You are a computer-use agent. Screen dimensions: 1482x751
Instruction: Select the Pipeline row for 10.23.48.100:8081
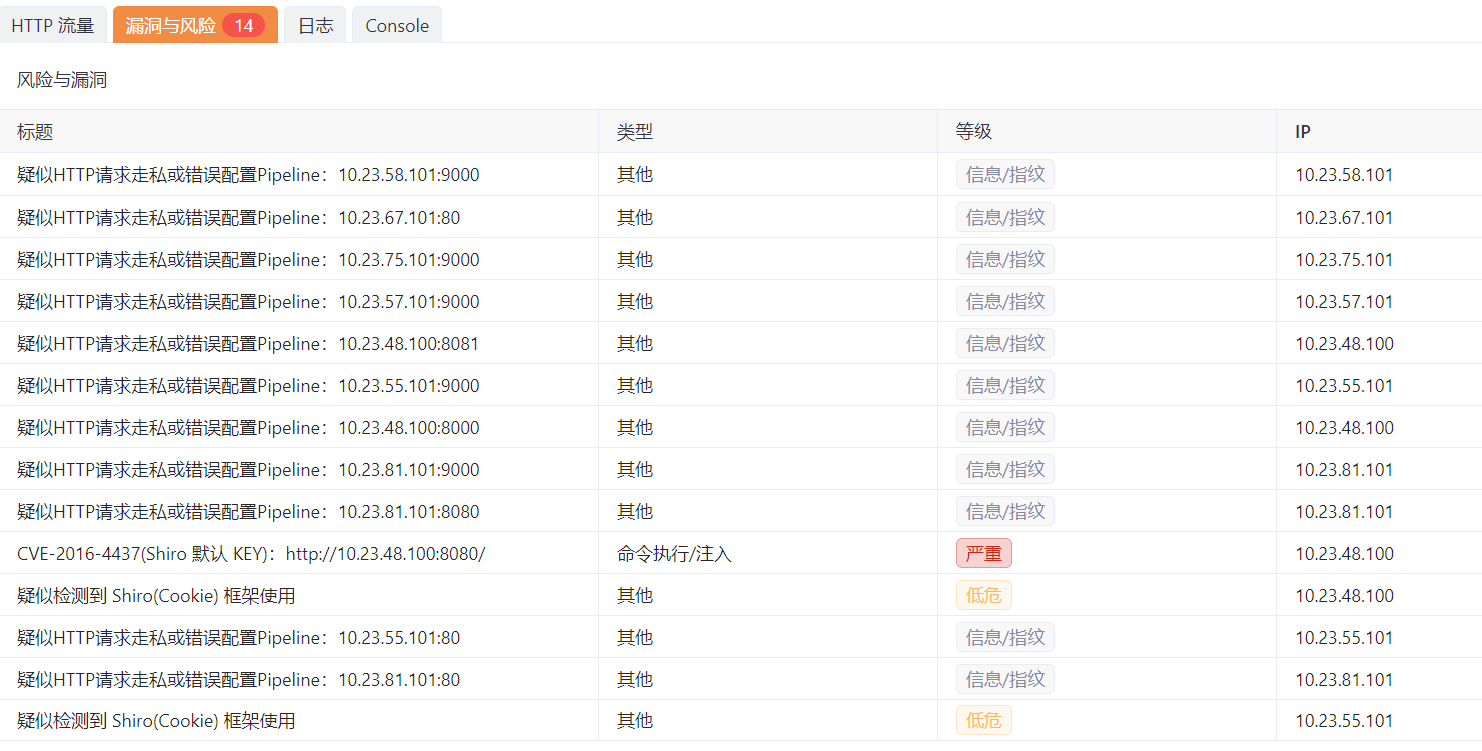point(741,343)
